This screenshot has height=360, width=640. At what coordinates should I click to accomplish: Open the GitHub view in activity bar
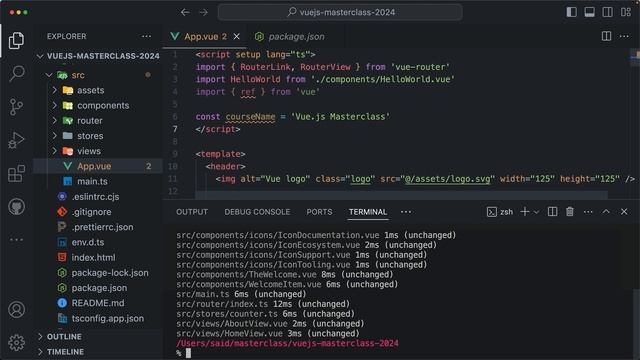[x=16, y=207]
